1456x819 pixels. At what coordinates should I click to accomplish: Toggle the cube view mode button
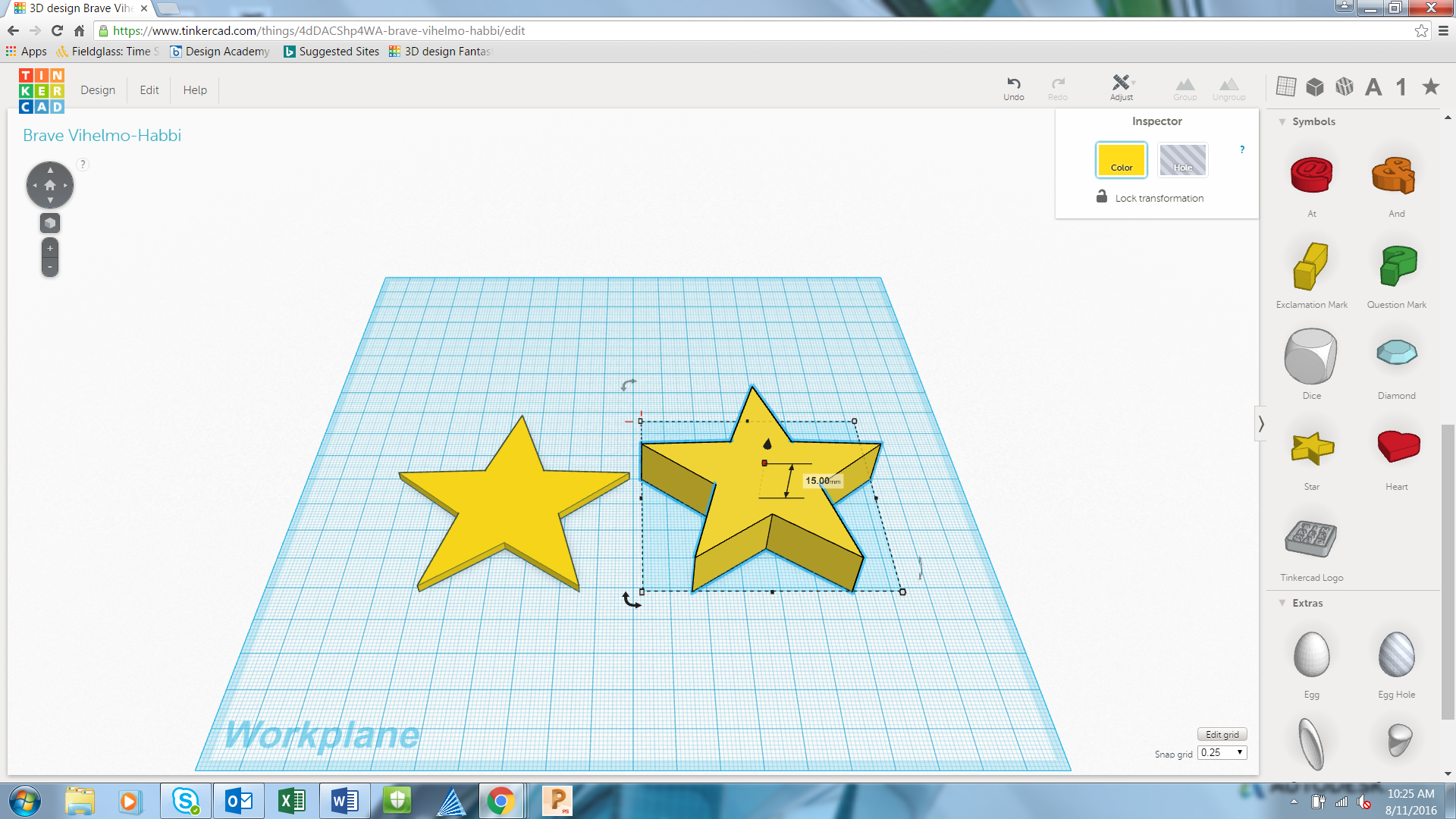(50, 223)
